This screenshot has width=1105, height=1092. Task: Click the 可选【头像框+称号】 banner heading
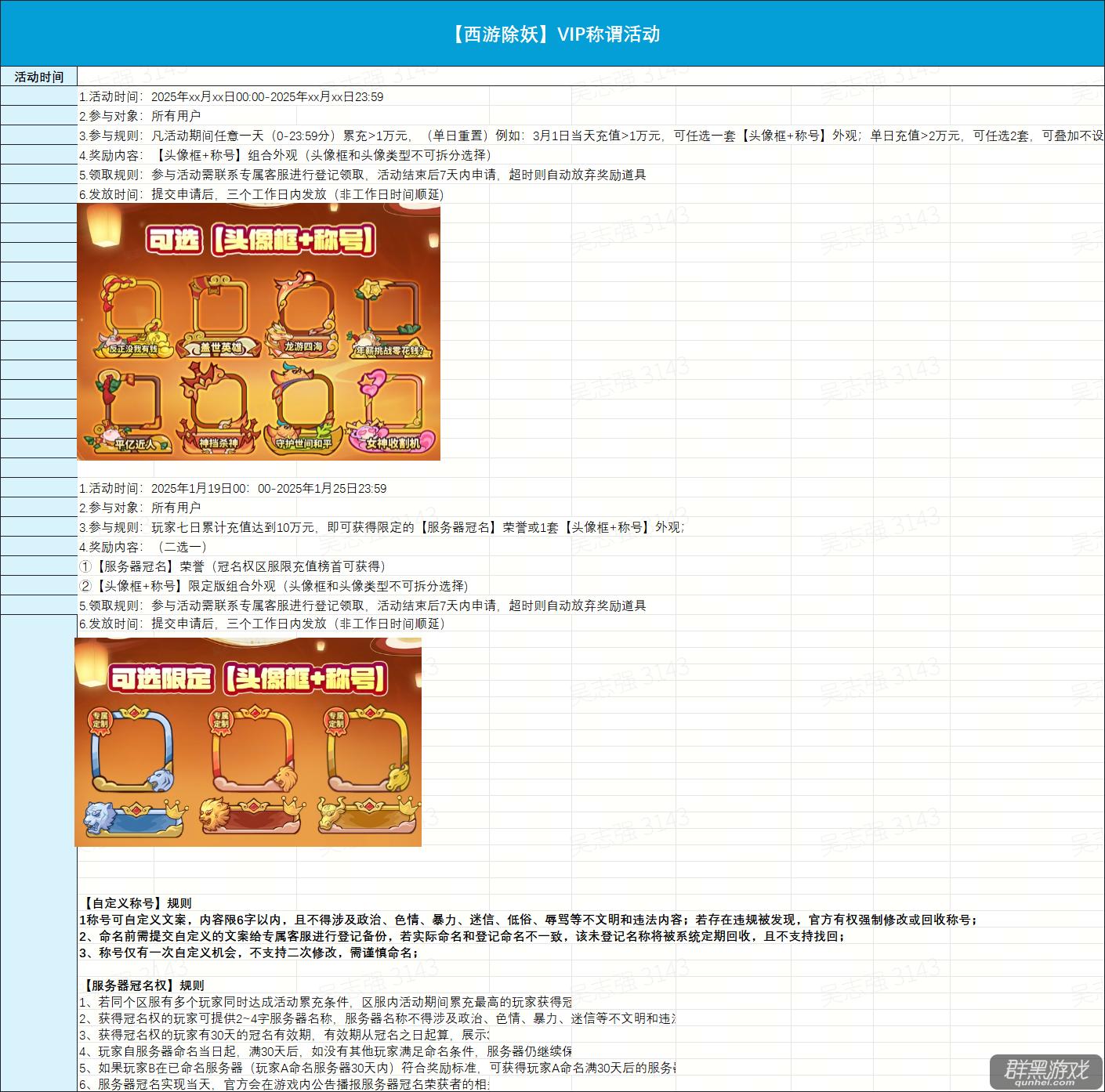(260, 240)
